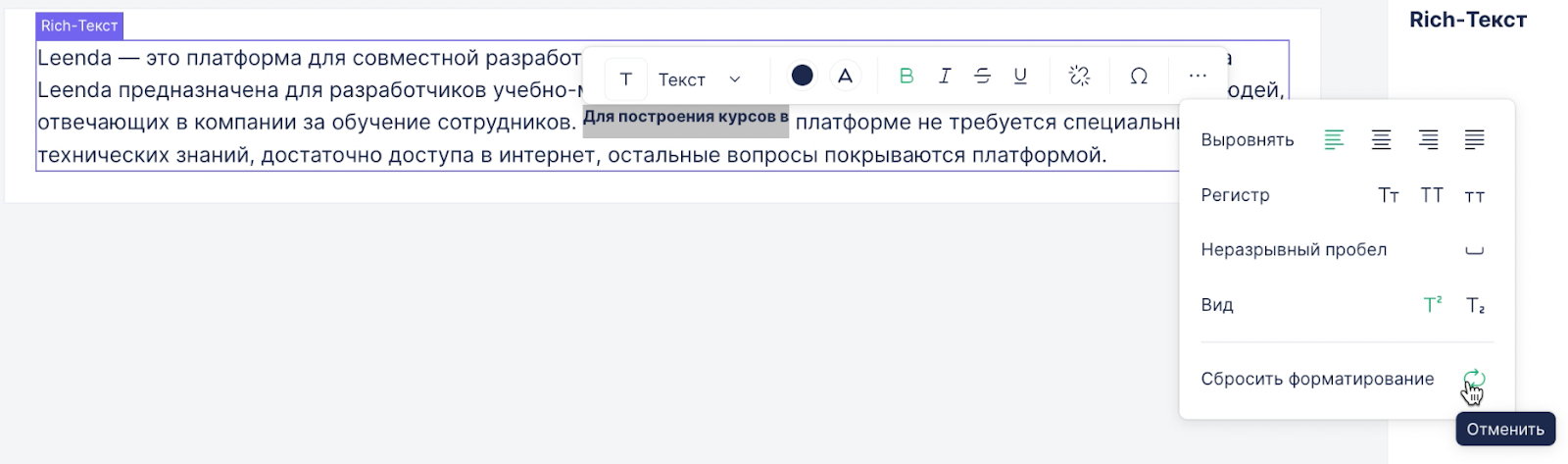Enable superscript in the Вид row
Screen dimensions: 1568x464
click(1432, 305)
